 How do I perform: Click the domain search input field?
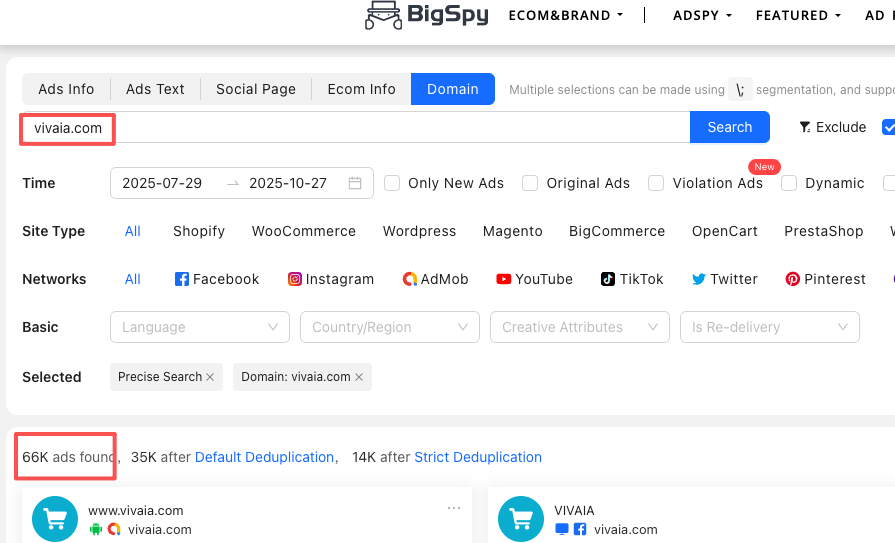356,127
